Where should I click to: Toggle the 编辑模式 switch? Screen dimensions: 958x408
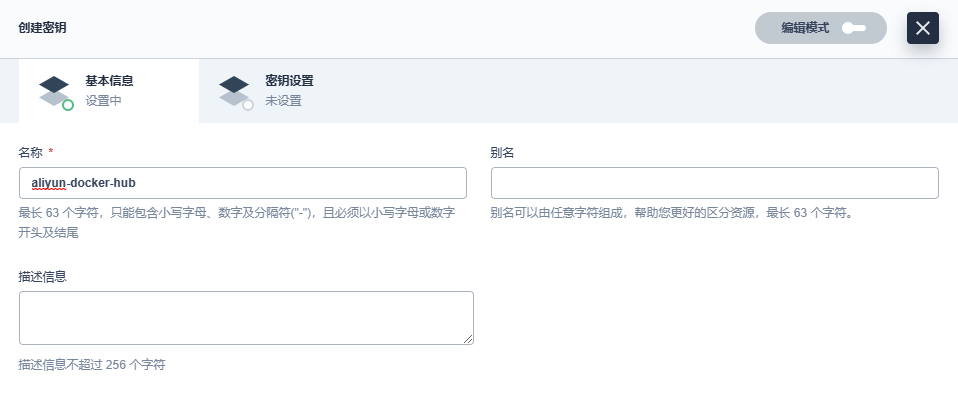click(853, 28)
